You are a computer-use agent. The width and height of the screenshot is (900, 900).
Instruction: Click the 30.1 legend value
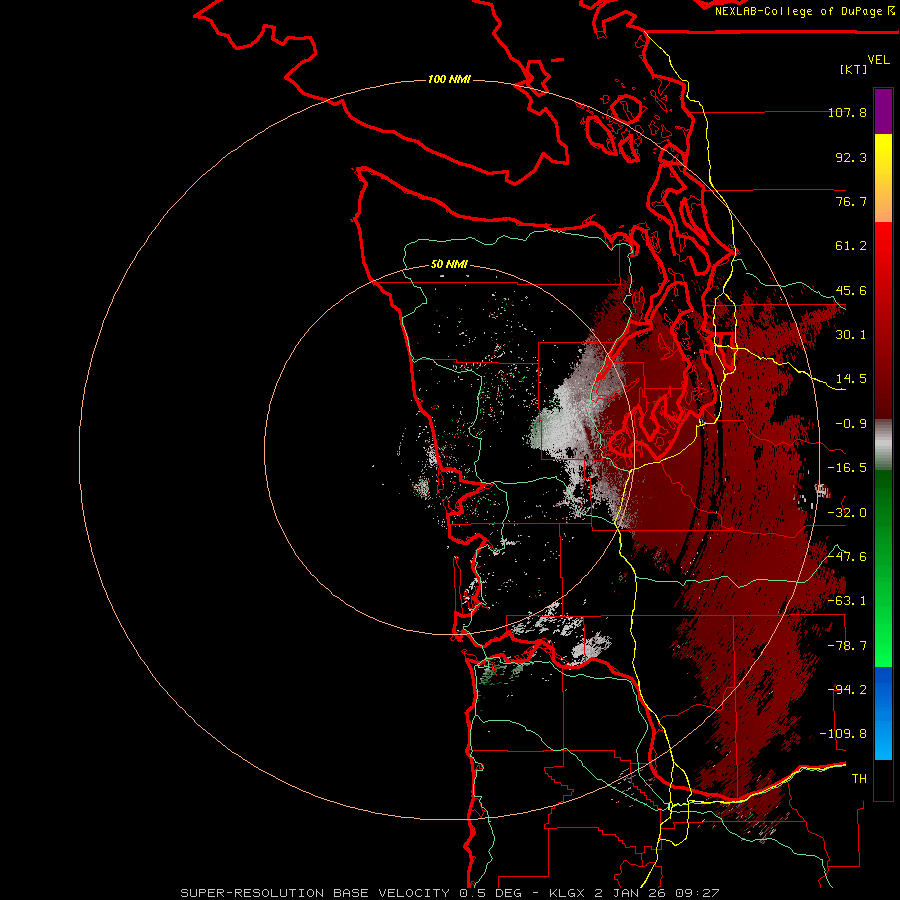[x=851, y=335]
